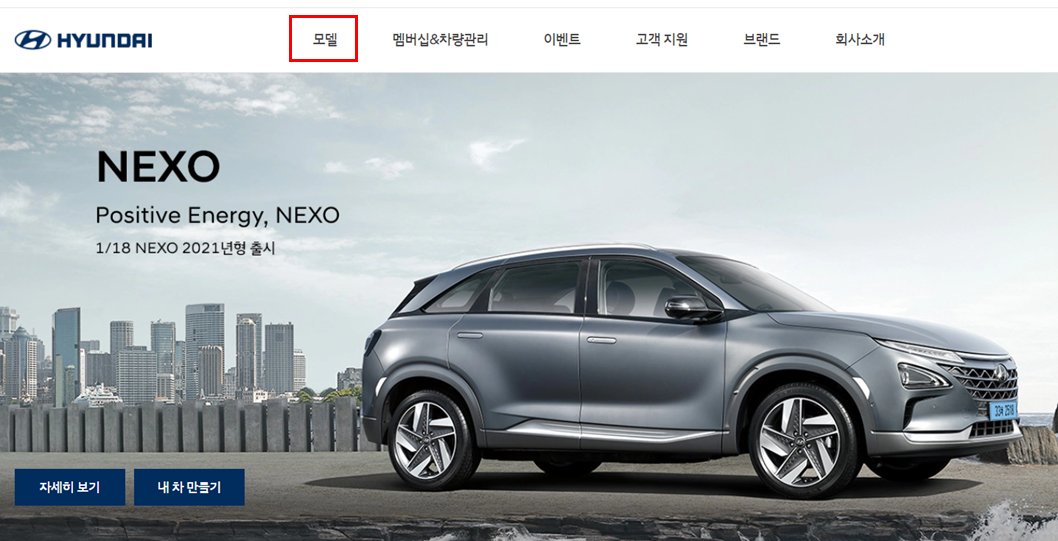
Task: Select the 브랜드 menu item
Action: click(762, 40)
